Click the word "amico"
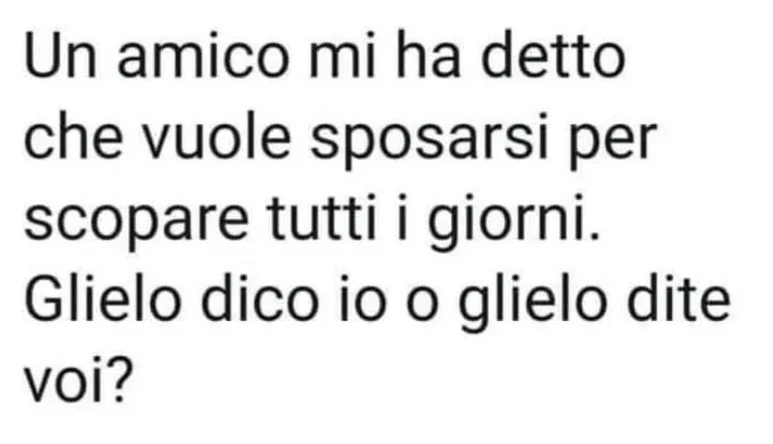773x444 pixels. (203, 57)
